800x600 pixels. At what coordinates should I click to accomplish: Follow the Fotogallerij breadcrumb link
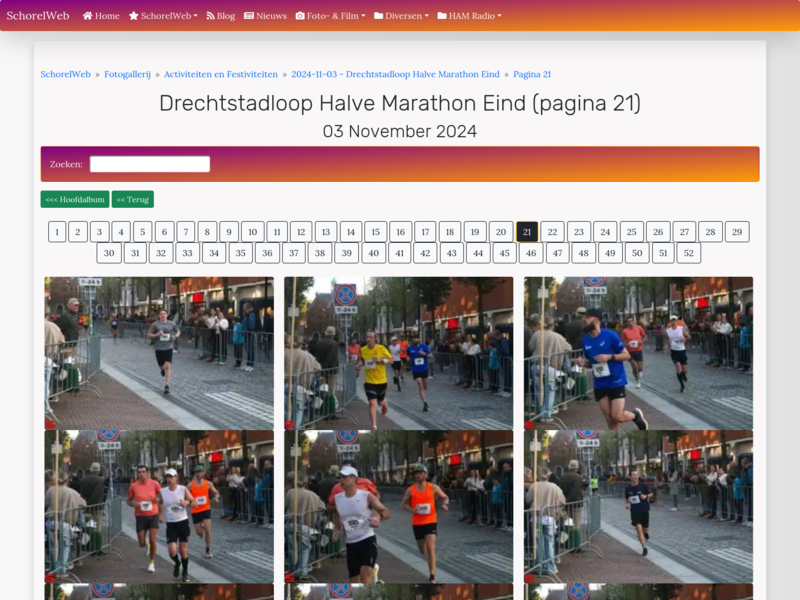coord(128,74)
